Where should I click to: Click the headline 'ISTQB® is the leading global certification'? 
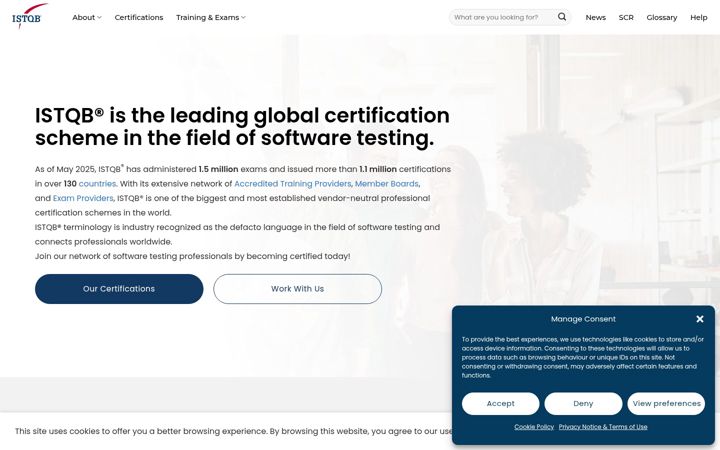(x=242, y=115)
